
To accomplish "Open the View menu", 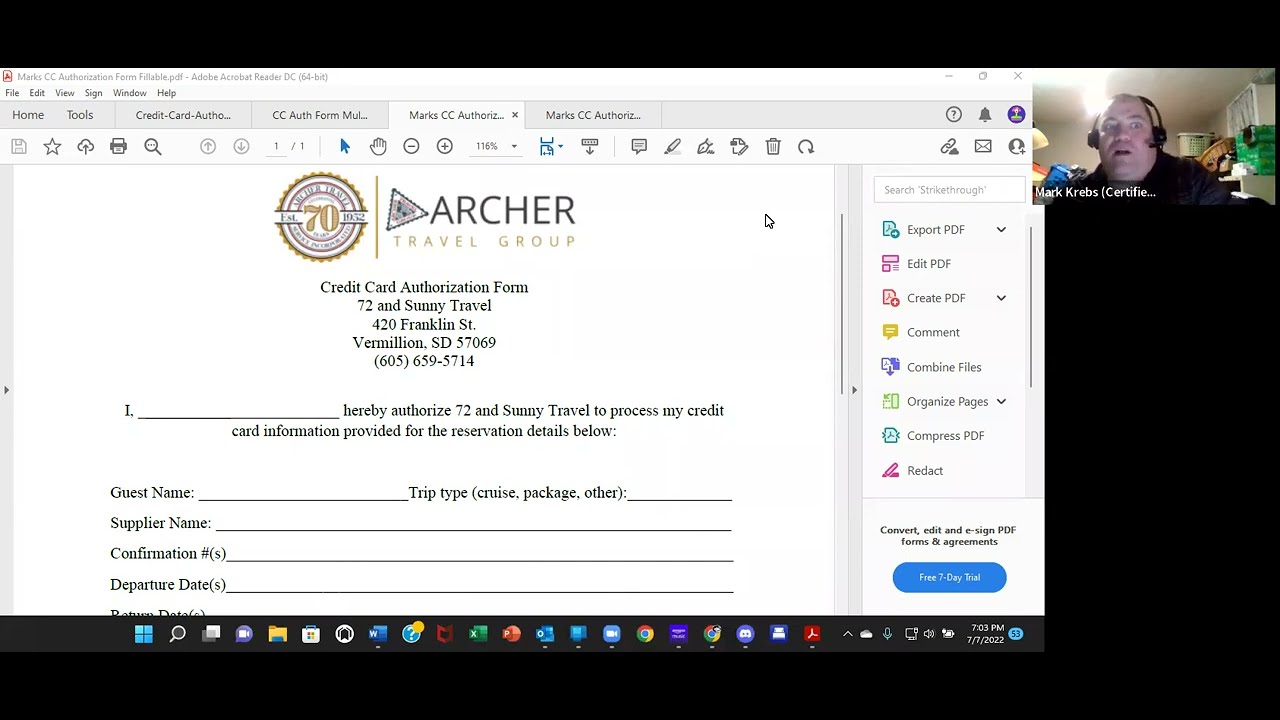I will 65,93.
